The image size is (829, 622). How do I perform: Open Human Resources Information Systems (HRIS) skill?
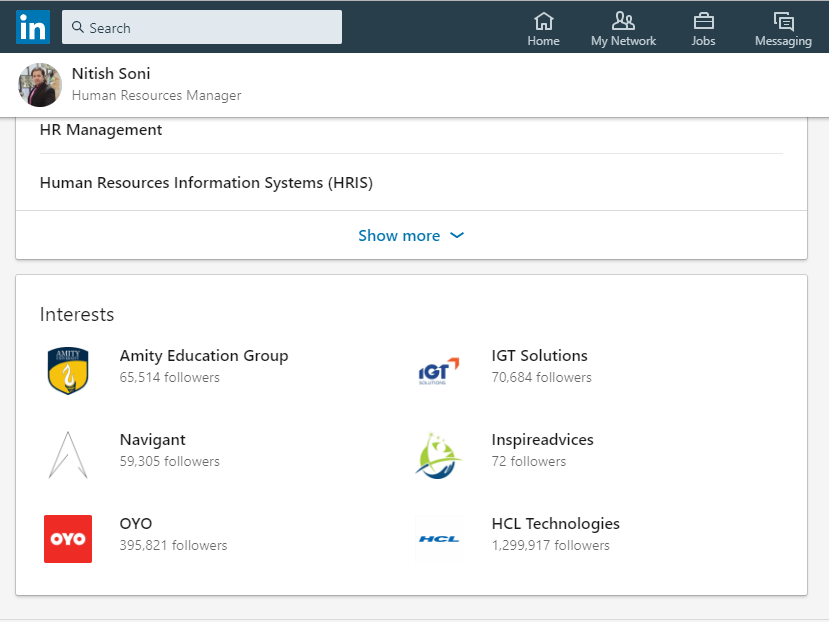(206, 183)
